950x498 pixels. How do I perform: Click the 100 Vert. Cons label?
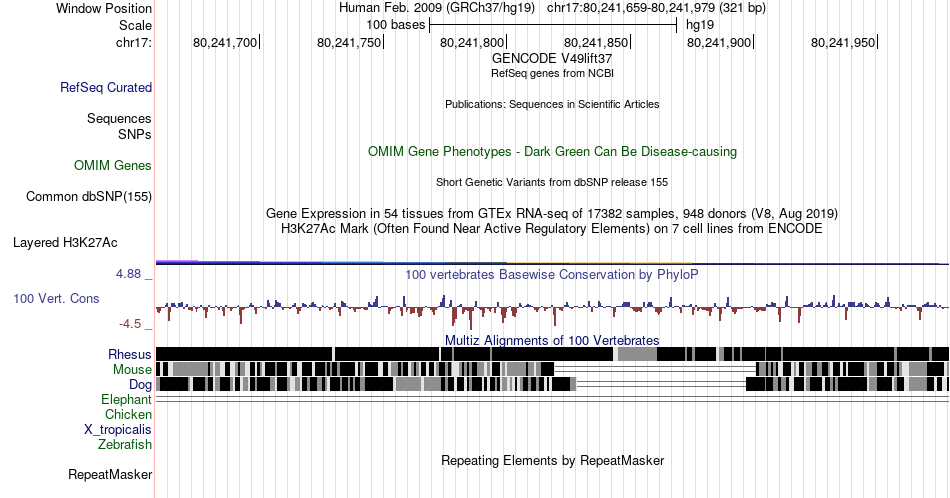[x=56, y=298]
